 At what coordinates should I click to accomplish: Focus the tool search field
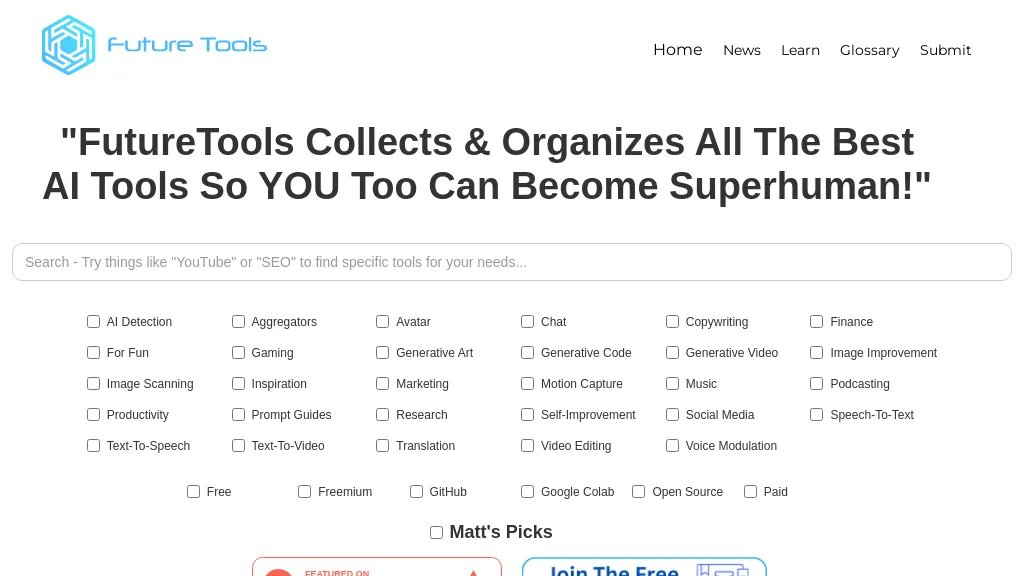[x=511, y=262]
